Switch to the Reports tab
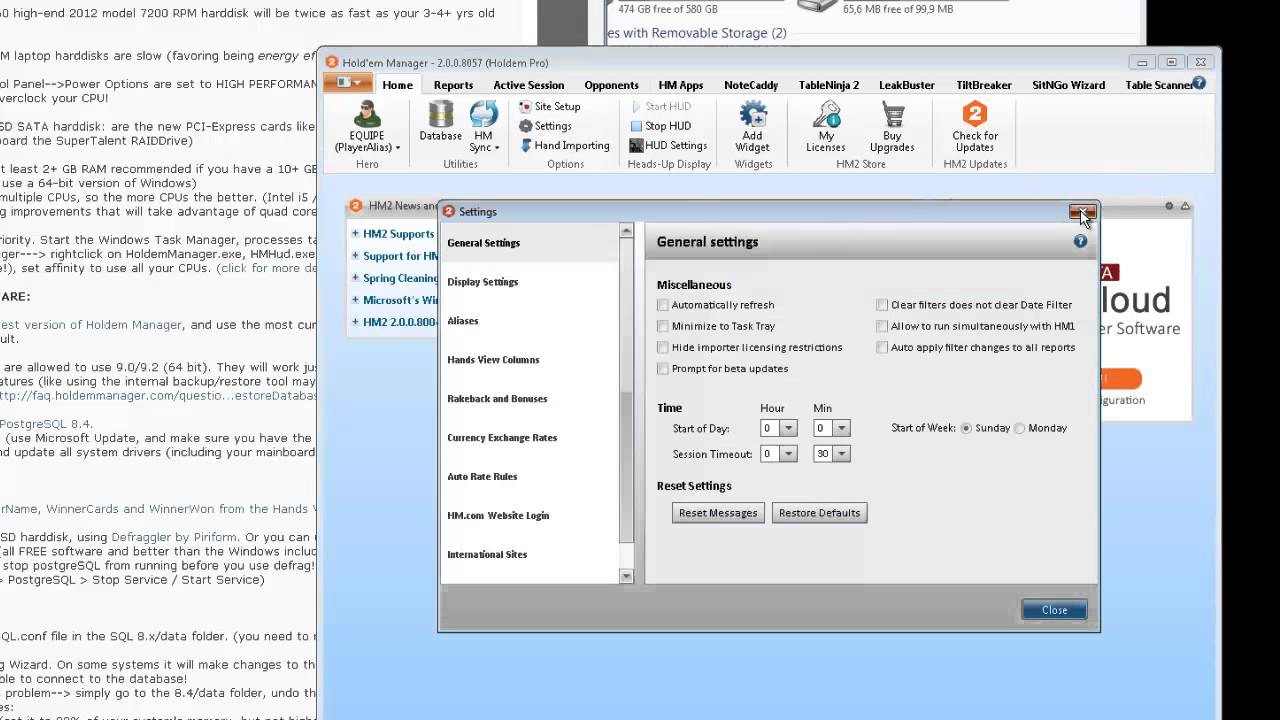Viewport: 1280px width, 720px height. click(x=453, y=85)
